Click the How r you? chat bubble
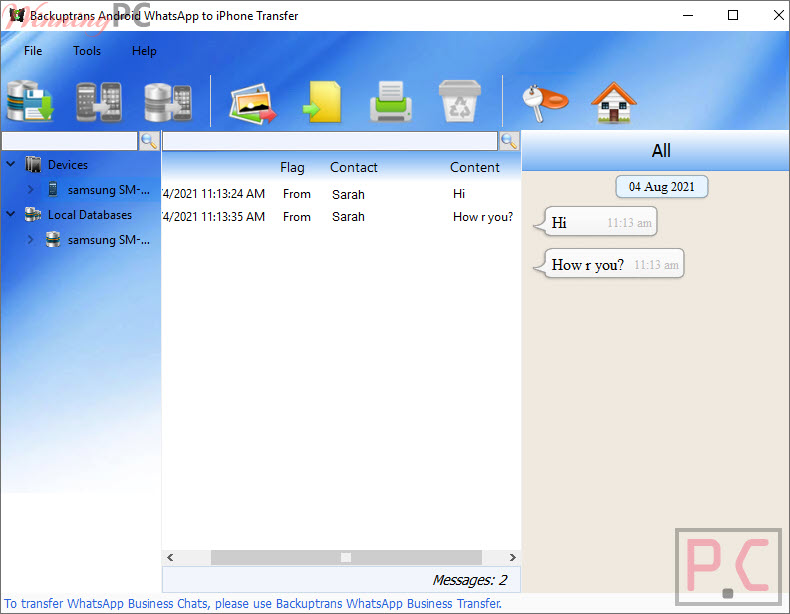Screen dimensions: 790x614 pos(609,263)
